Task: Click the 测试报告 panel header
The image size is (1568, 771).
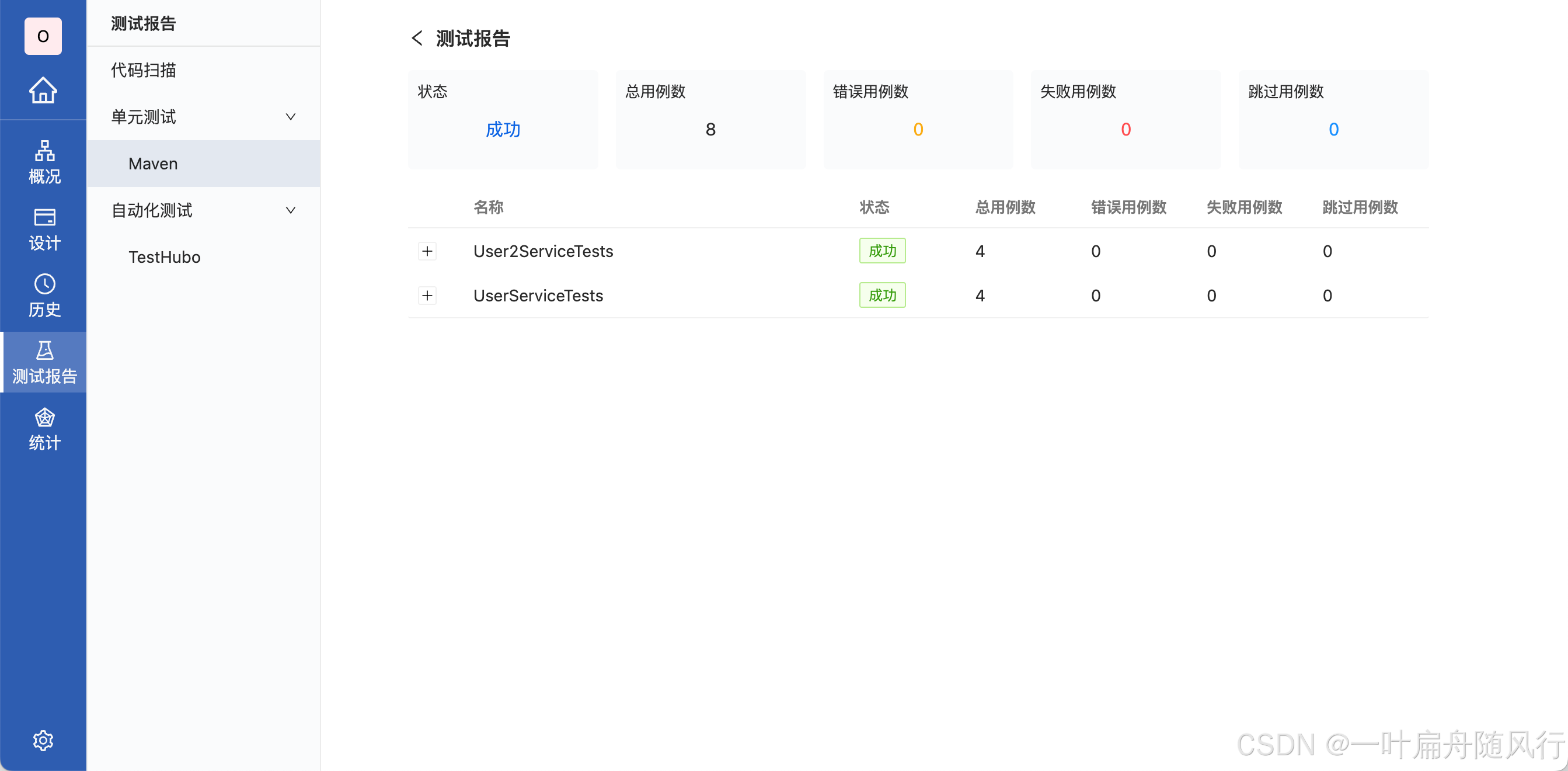Action: [144, 23]
